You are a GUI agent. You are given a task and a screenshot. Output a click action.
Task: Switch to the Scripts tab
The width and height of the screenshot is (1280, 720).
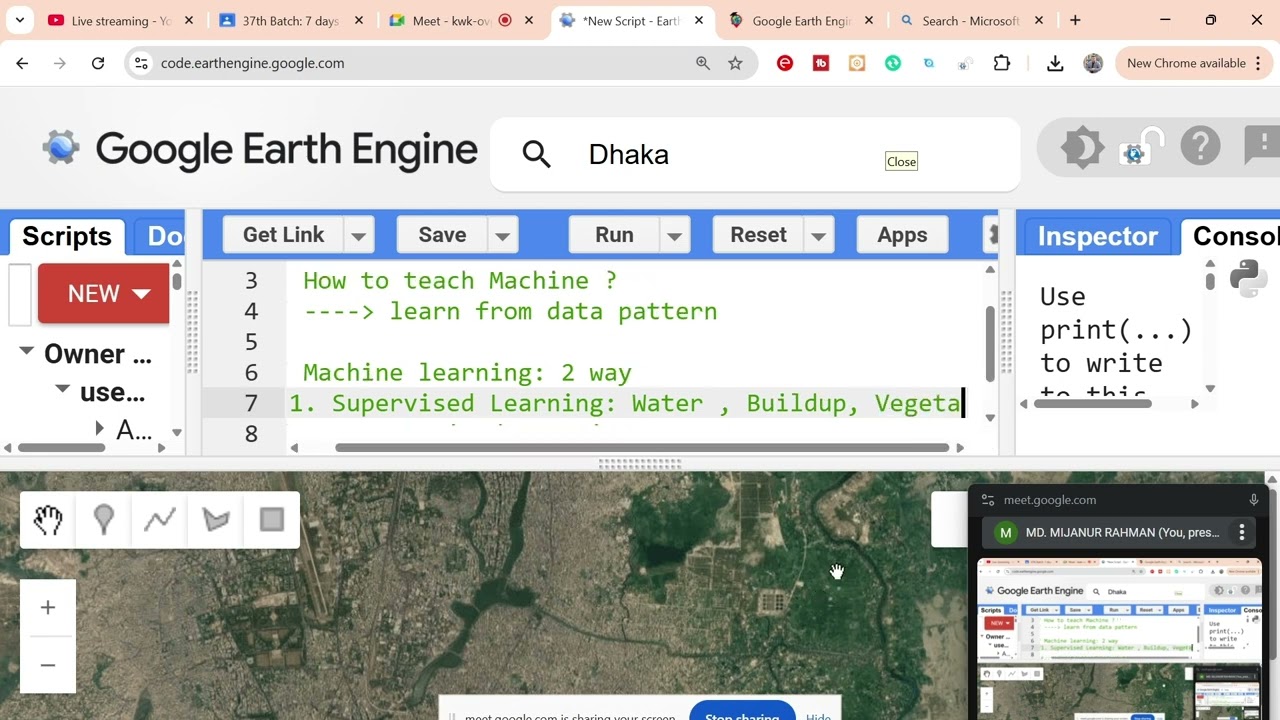(67, 236)
